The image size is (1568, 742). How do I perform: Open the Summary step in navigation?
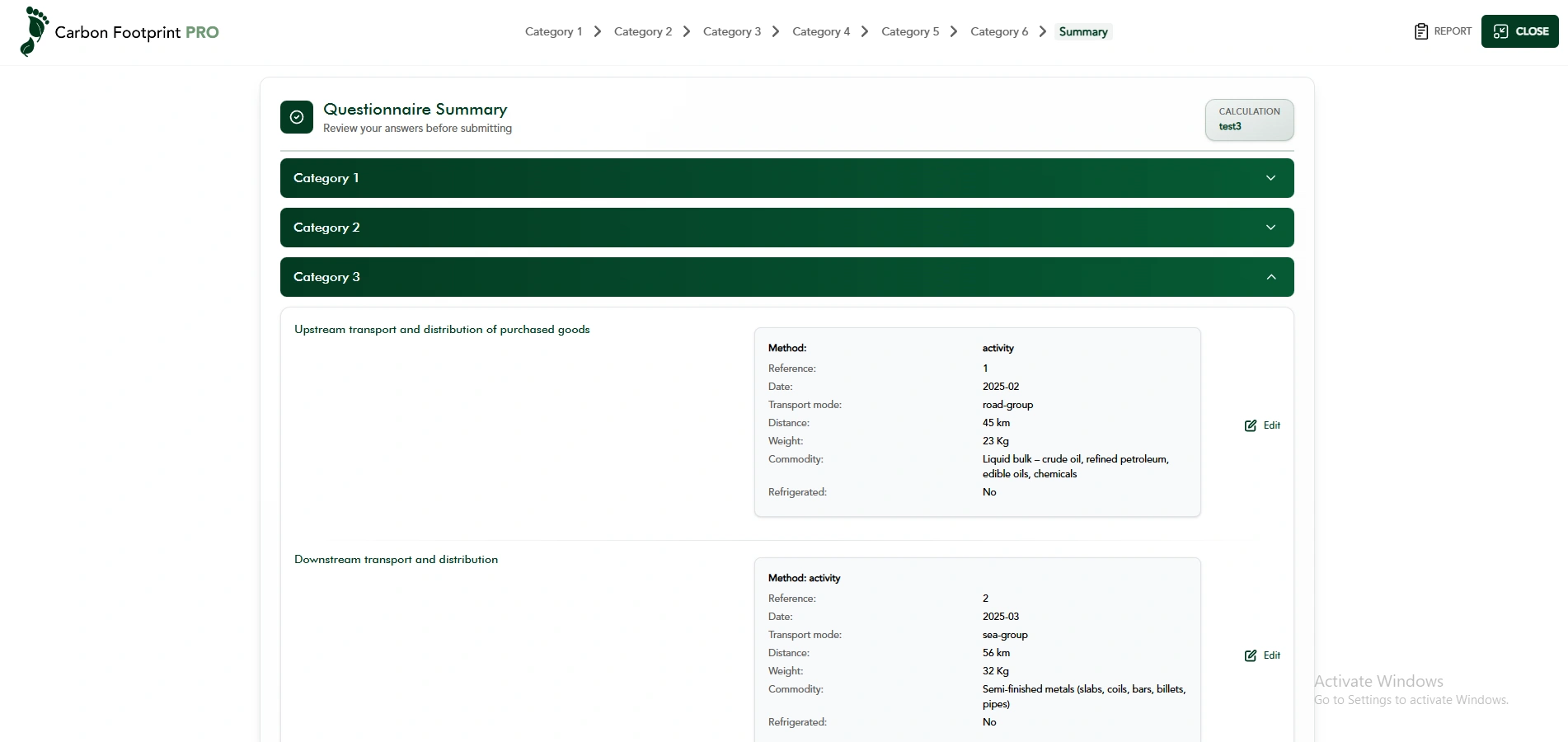point(1082,31)
